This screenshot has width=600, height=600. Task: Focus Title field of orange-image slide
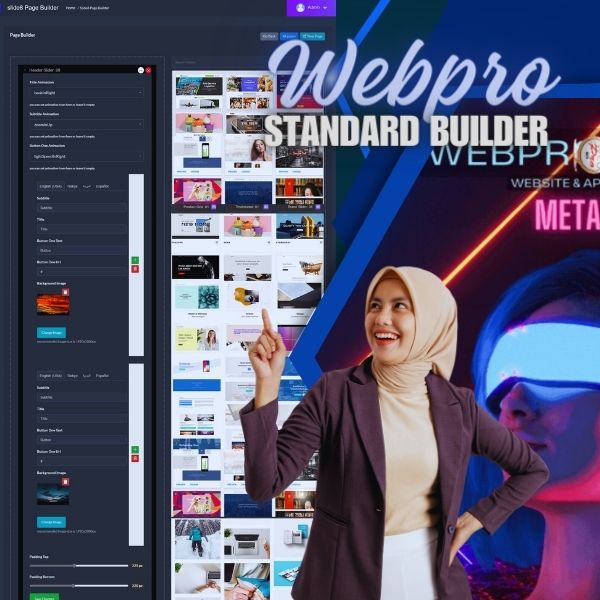[82, 229]
